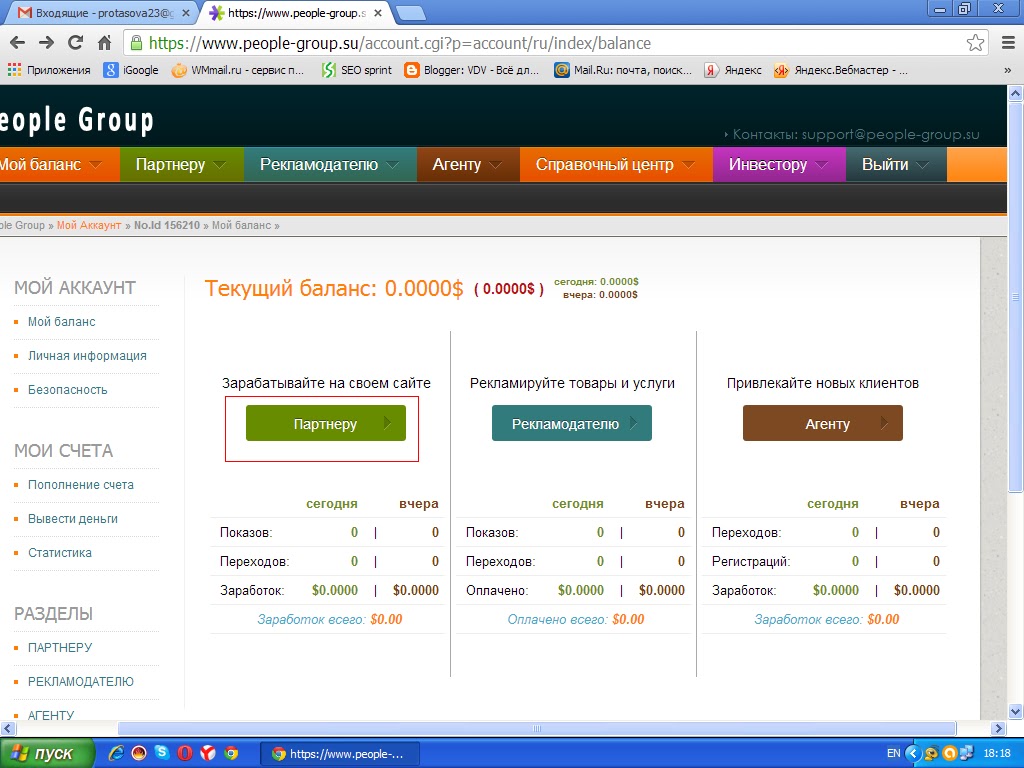Click the vertical scrollbar down arrow
The height and width of the screenshot is (768, 1024).
pos(1016,712)
